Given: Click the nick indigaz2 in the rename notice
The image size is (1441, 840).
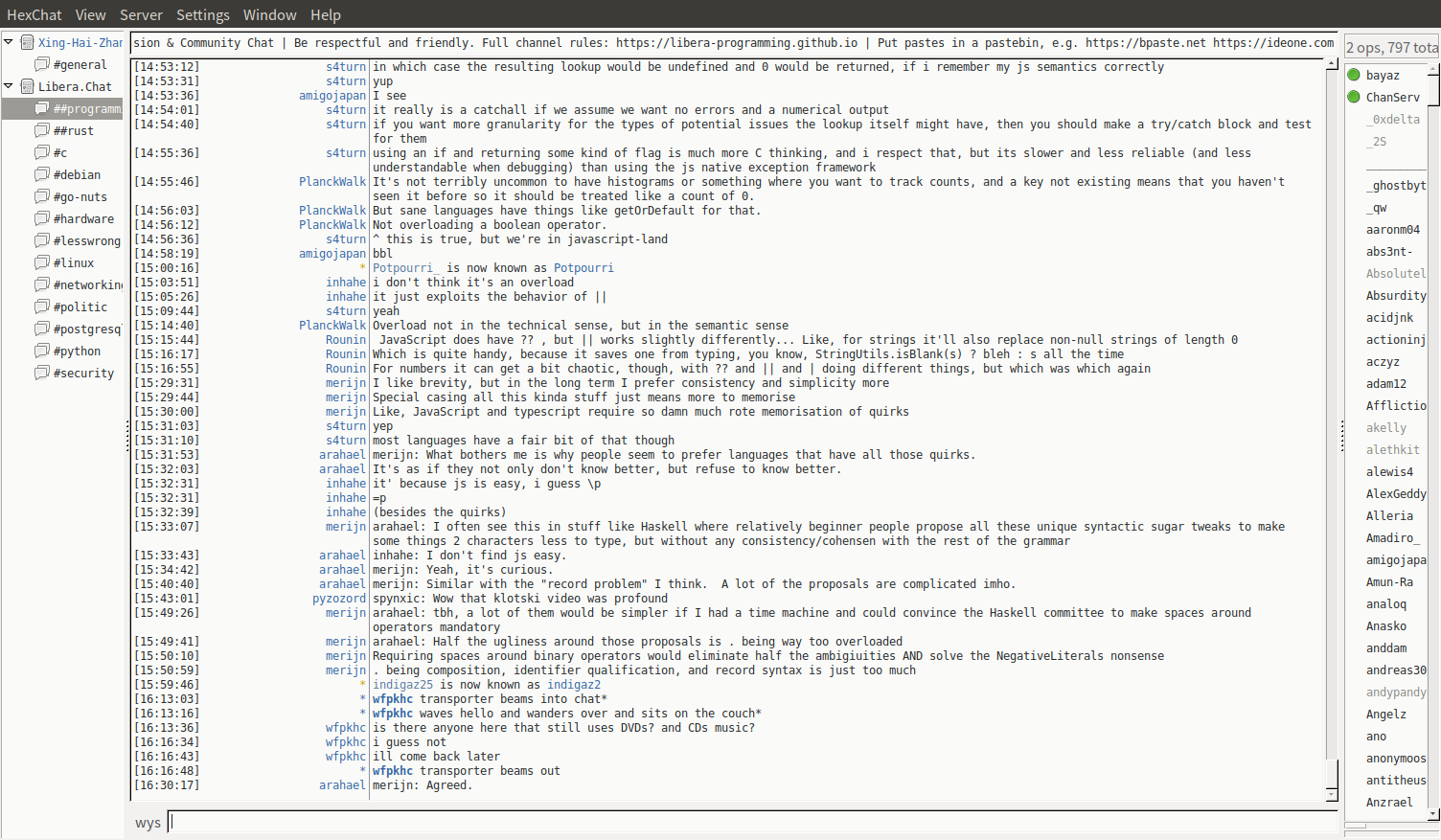Looking at the screenshot, I should pos(574,684).
